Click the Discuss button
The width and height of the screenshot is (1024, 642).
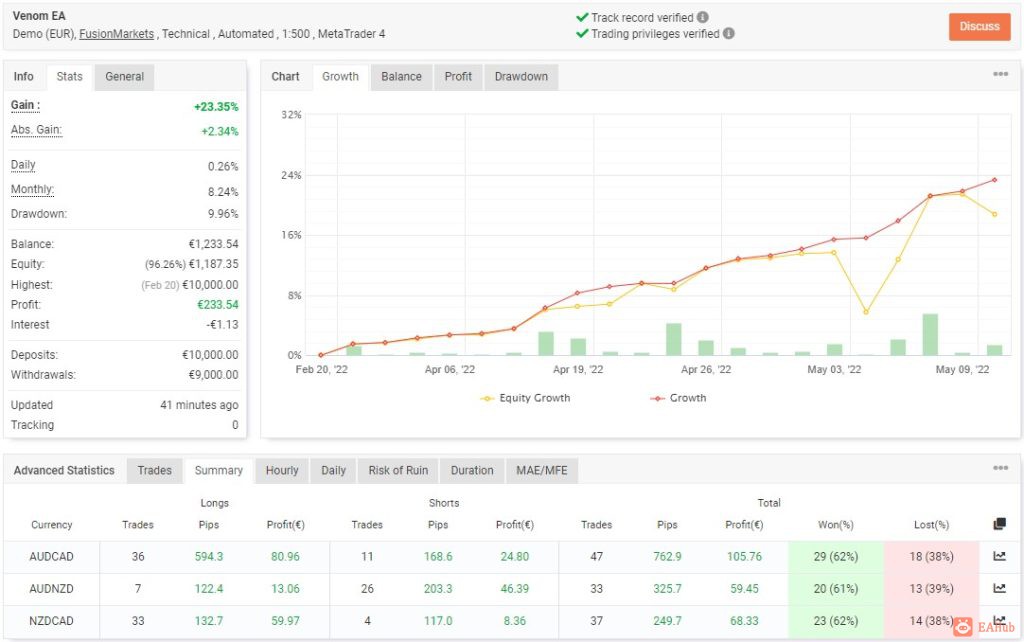tap(979, 27)
